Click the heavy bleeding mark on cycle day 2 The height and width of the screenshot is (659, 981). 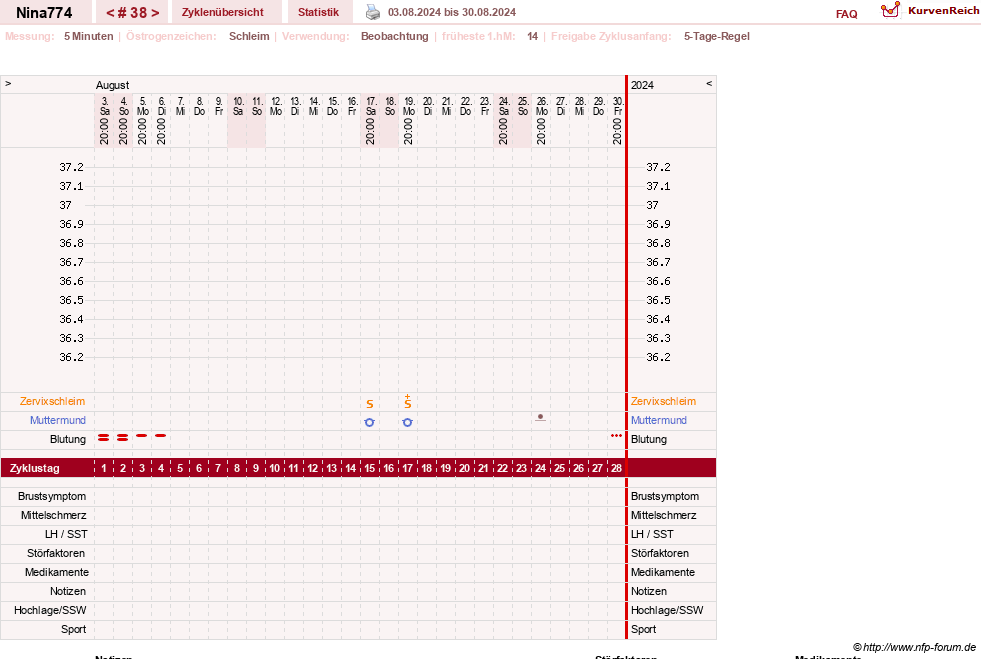click(x=123, y=437)
